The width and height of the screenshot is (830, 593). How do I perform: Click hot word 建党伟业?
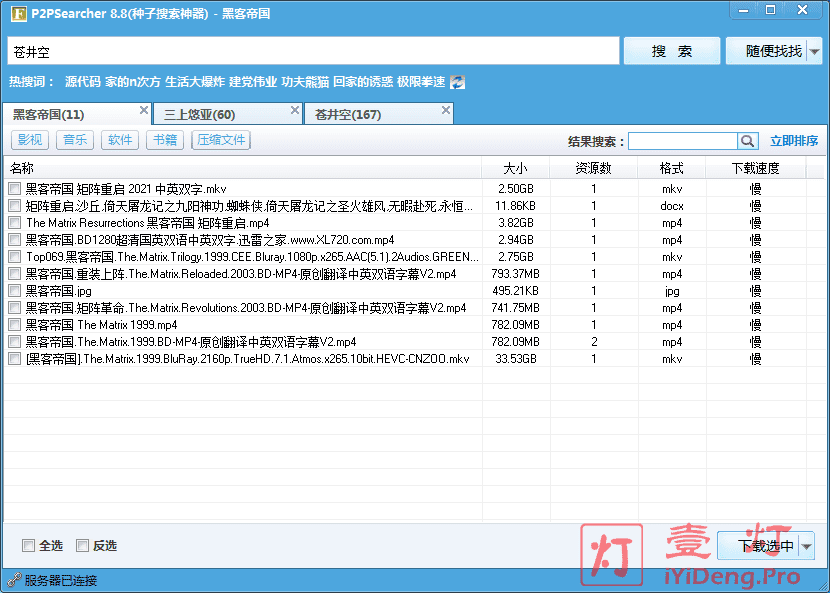pyautogui.click(x=253, y=82)
